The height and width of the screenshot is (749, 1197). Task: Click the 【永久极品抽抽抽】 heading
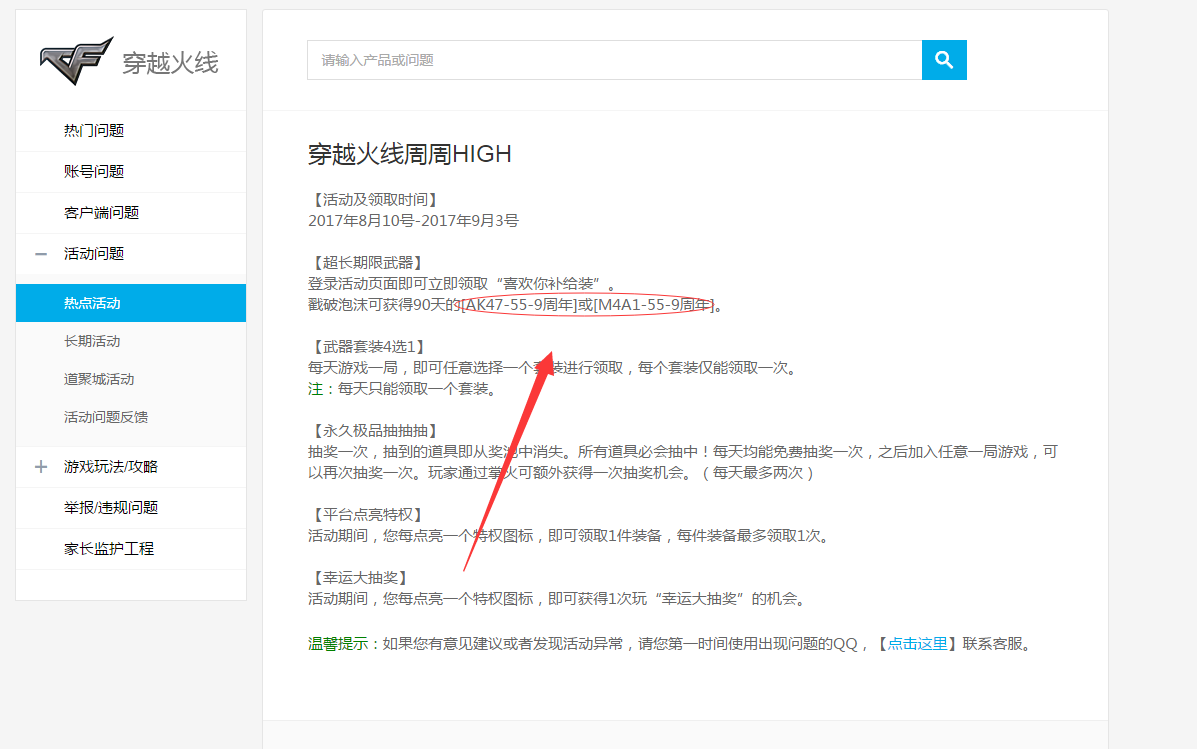pyautogui.click(x=374, y=431)
